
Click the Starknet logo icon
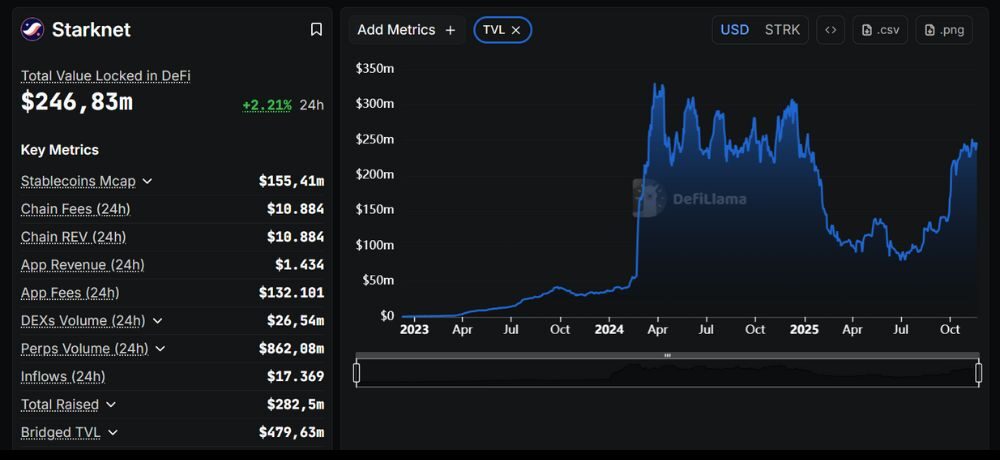(x=32, y=30)
